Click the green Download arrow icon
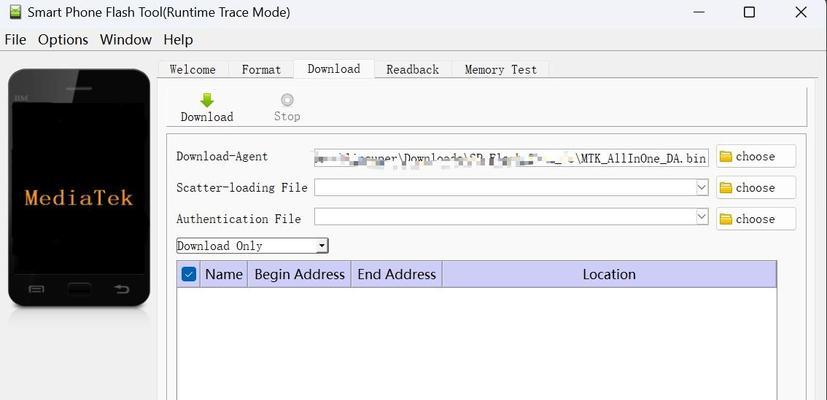Image resolution: width=827 pixels, height=400 pixels. pos(207,100)
